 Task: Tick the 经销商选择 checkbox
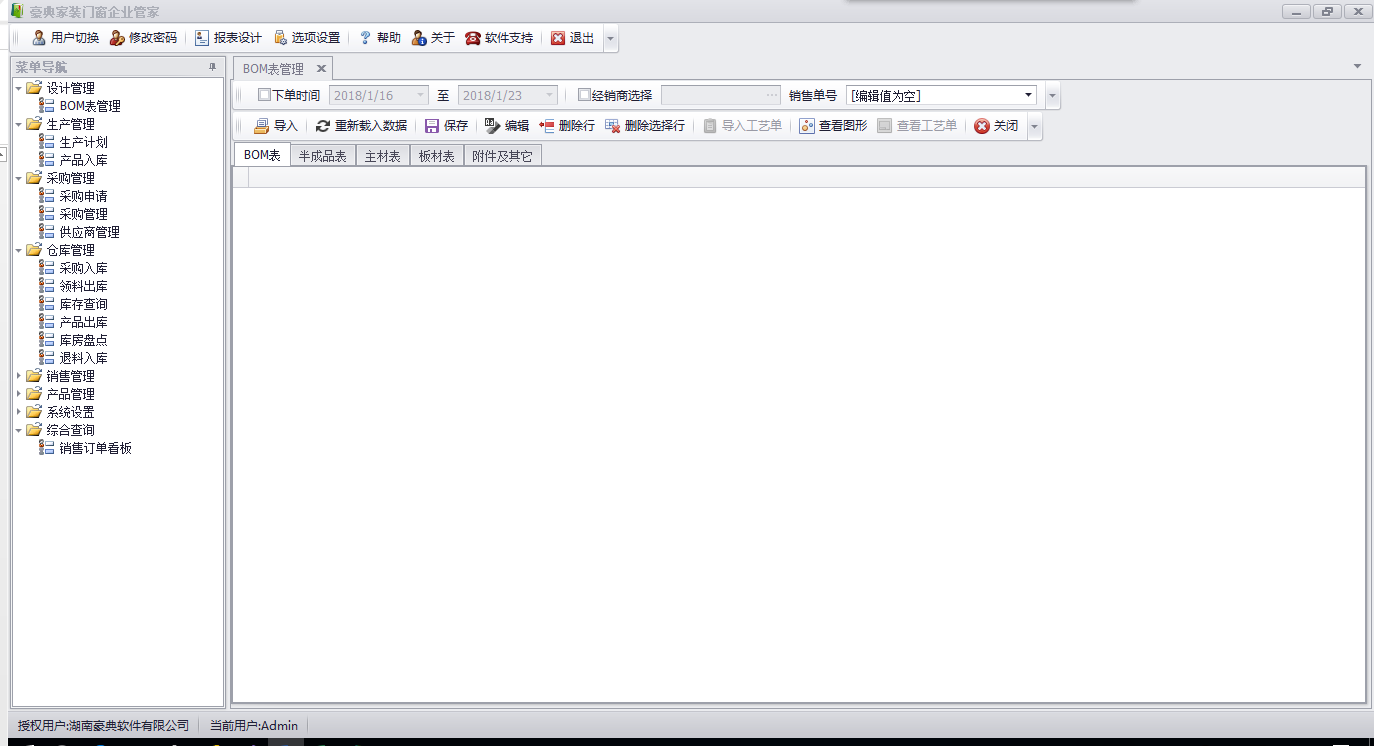584,96
